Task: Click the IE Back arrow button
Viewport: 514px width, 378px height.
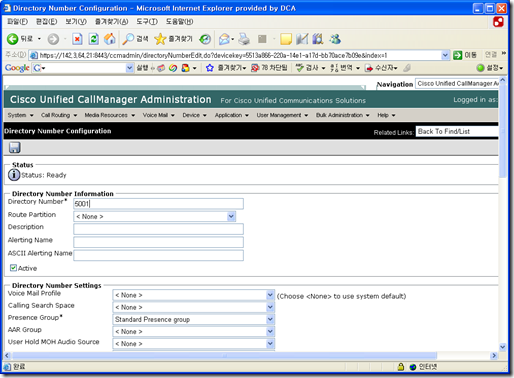Action: (13, 39)
